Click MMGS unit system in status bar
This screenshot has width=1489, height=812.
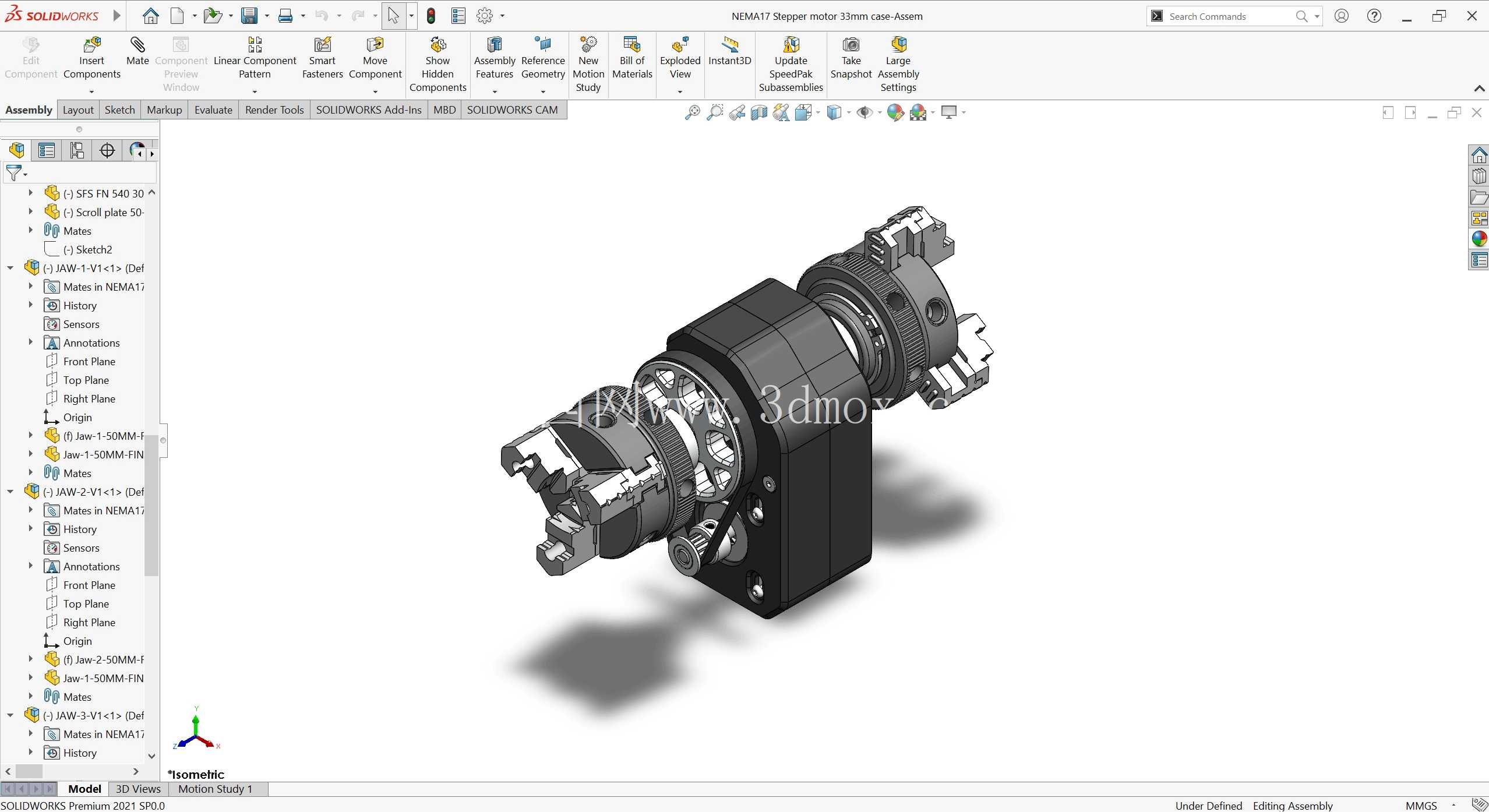pos(1421,805)
